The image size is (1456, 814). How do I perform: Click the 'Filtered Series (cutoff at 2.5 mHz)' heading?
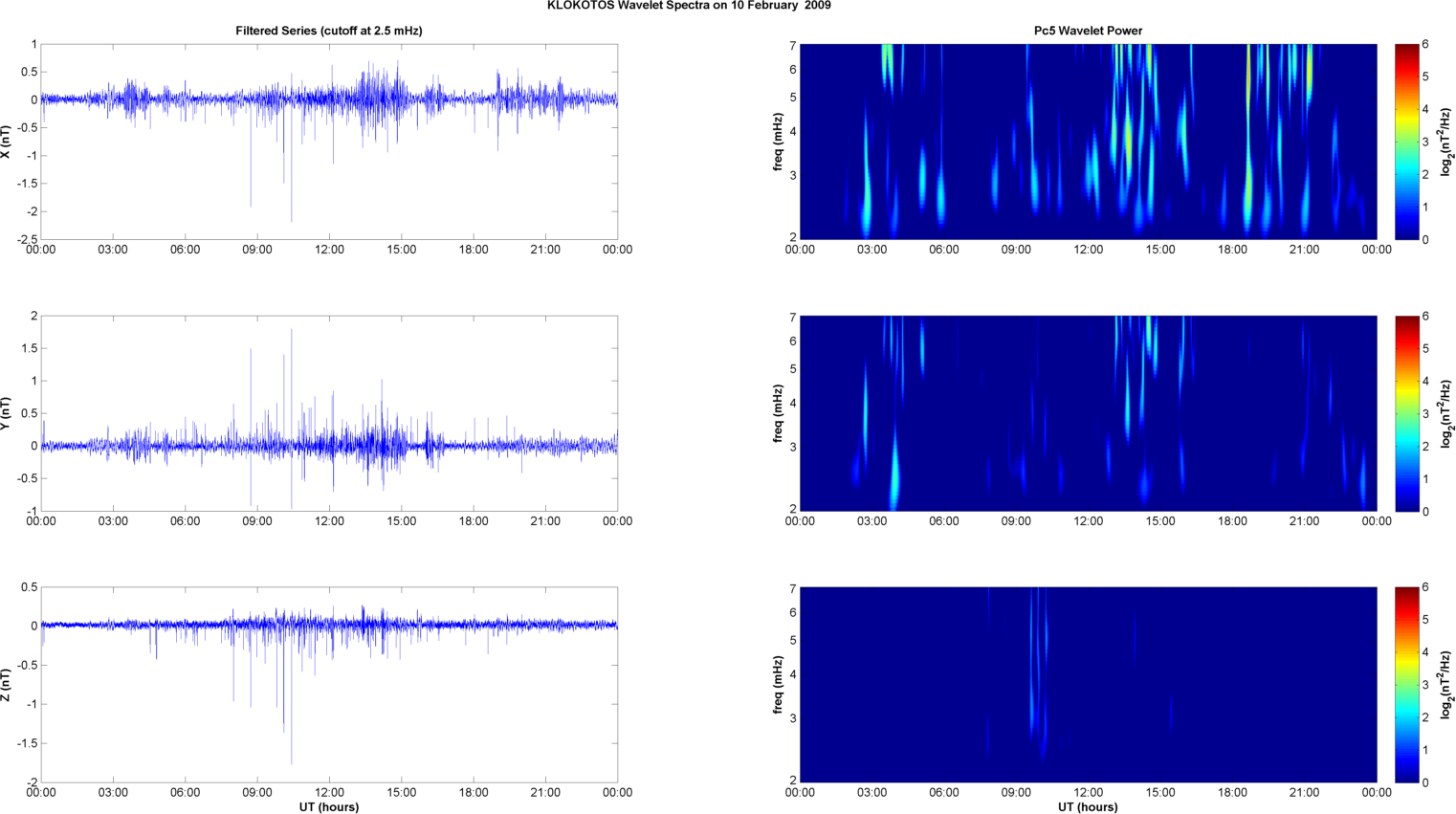(x=329, y=31)
